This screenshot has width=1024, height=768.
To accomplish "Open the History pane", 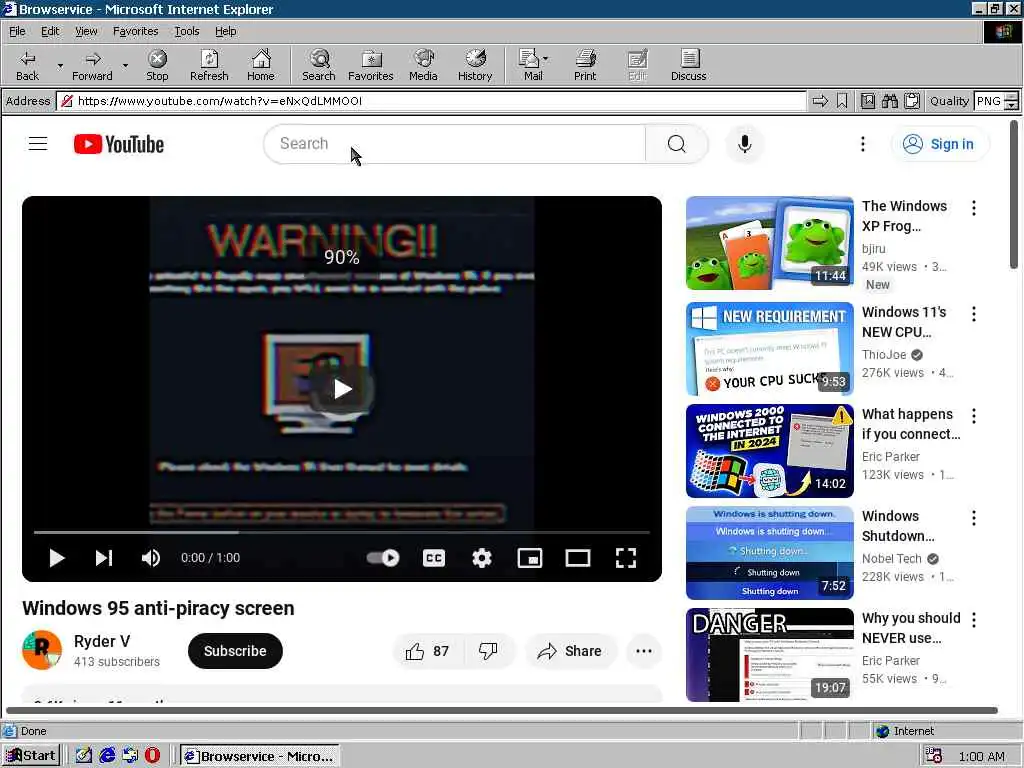I will [x=475, y=65].
